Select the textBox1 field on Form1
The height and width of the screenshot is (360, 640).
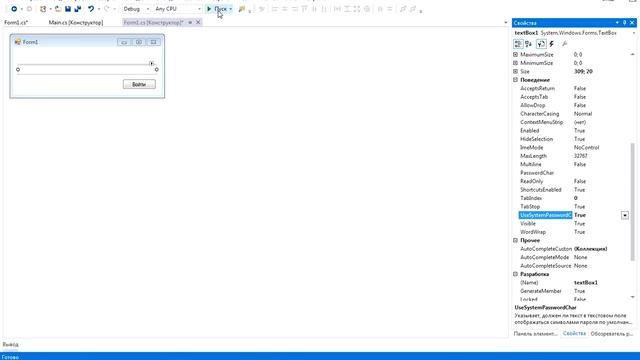click(87, 69)
